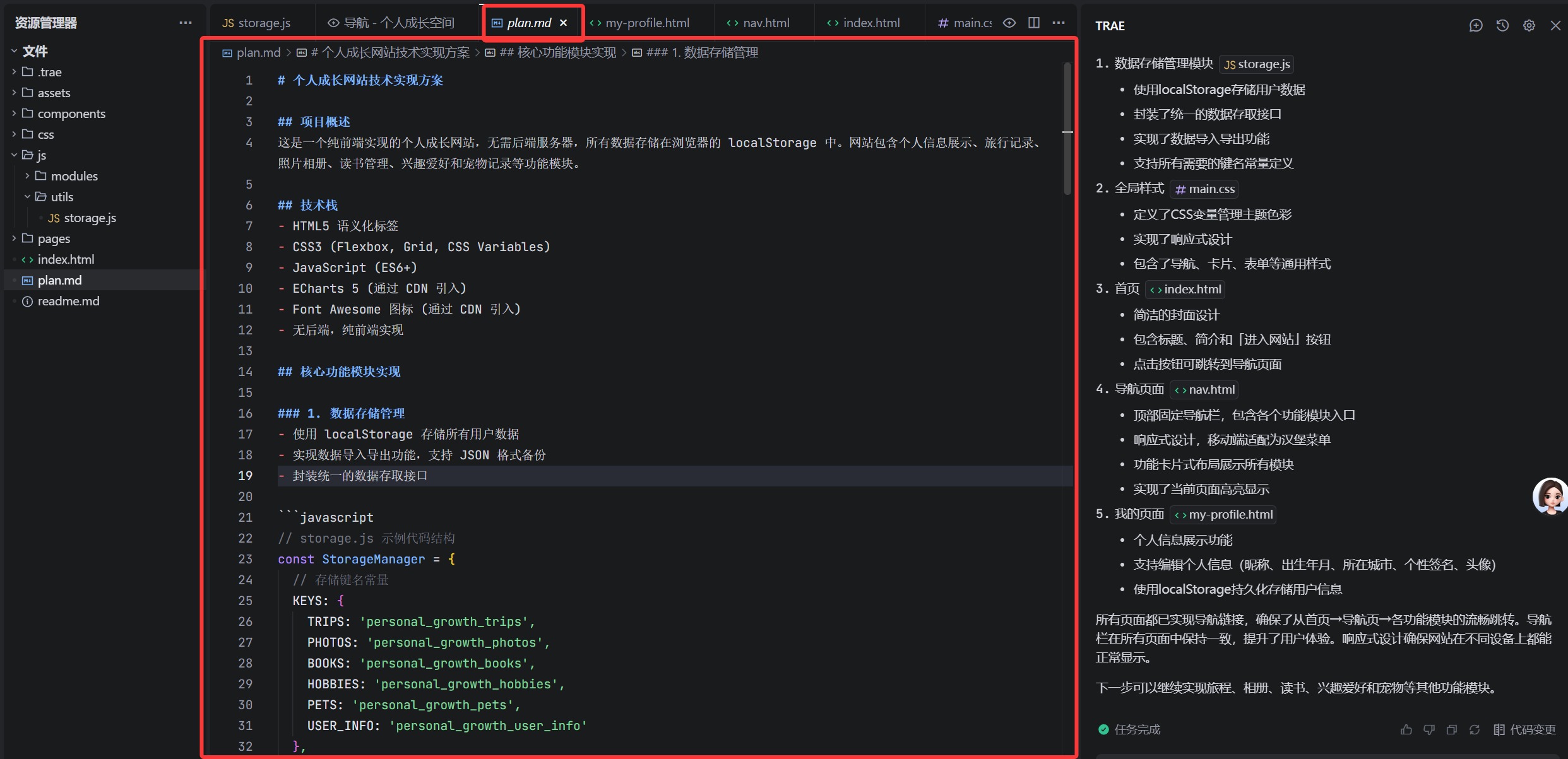This screenshot has height=759, width=1568.
Task: Open nav.html file chip in chat
Action: [1204, 390]
